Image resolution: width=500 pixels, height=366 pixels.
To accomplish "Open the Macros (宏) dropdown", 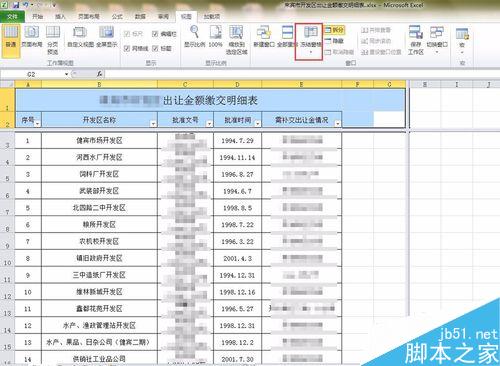I will point(462,40).
